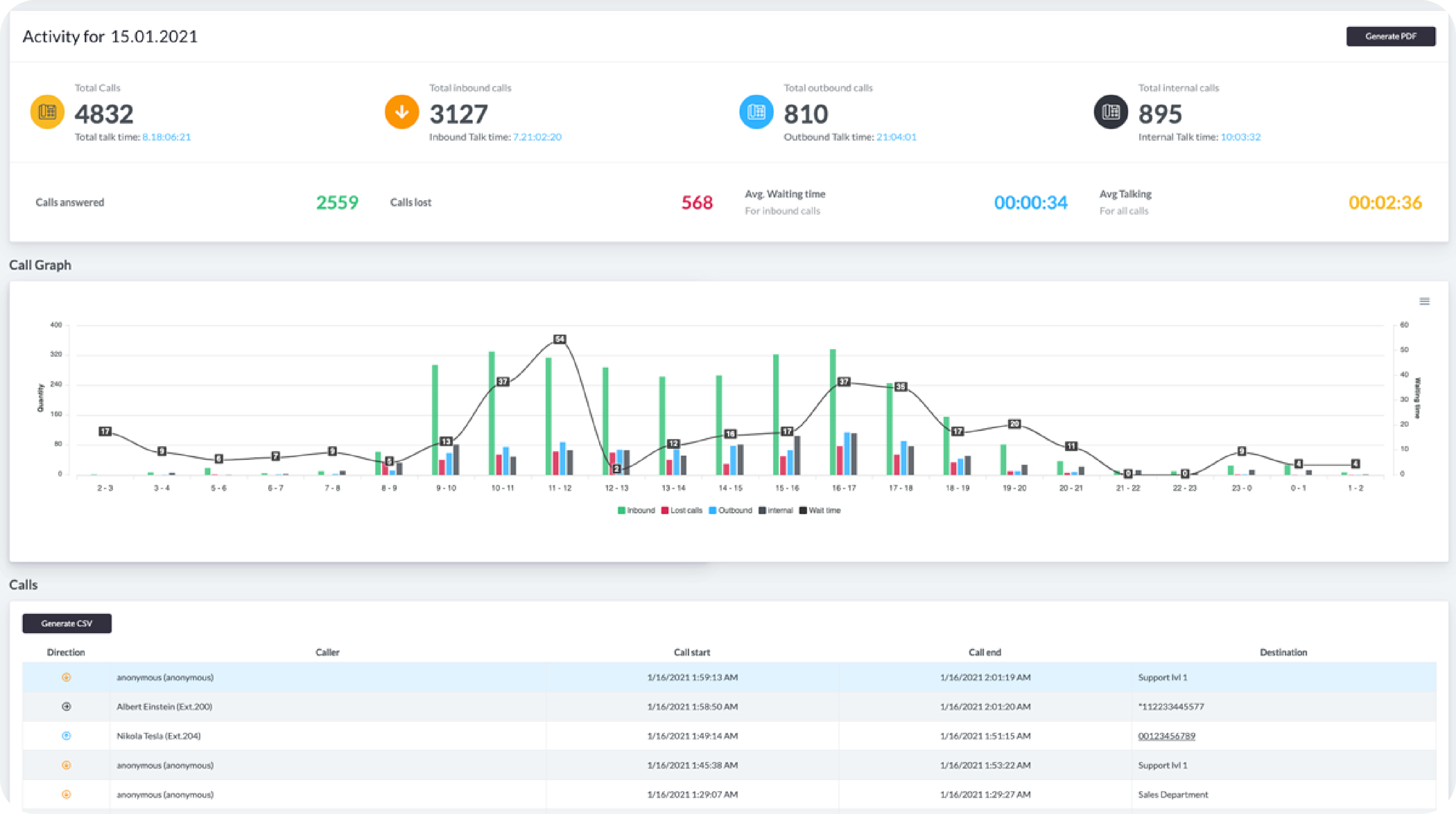Screen dimensions: 1456x814
Task: Select caller Nikola Tesla (Ext.204)
Action: [x=159, y=736]
